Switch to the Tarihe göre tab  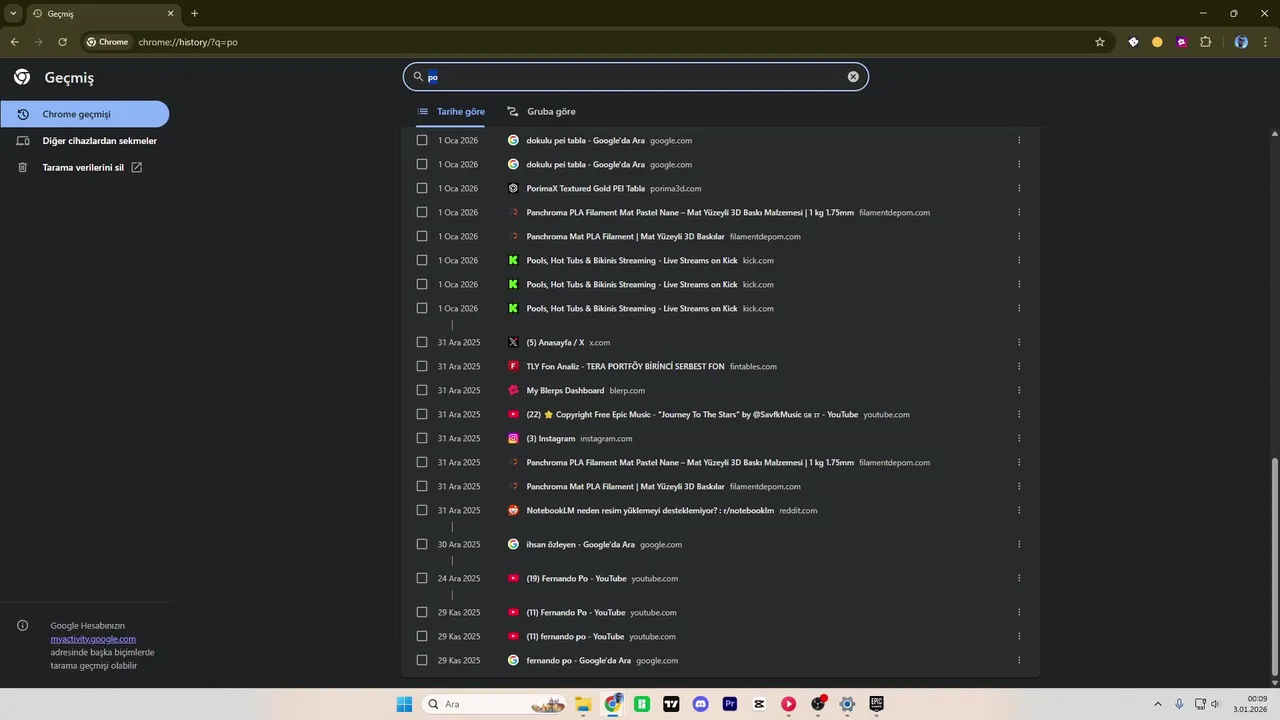pyautogui.click(x=451, y=112)
